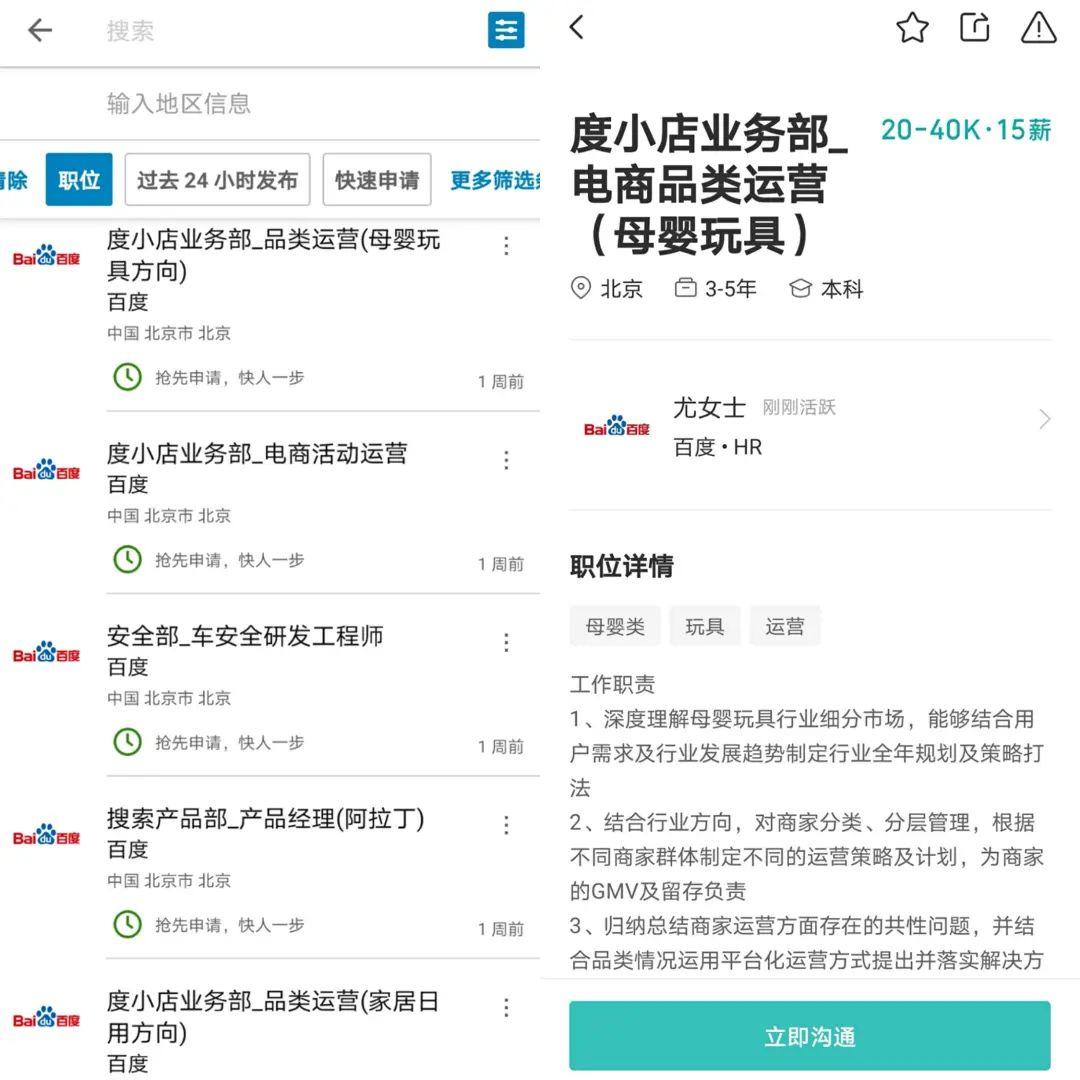Open job 安全部_车安全研发工程师
Screen dimensions: 1080x1080
245,636
